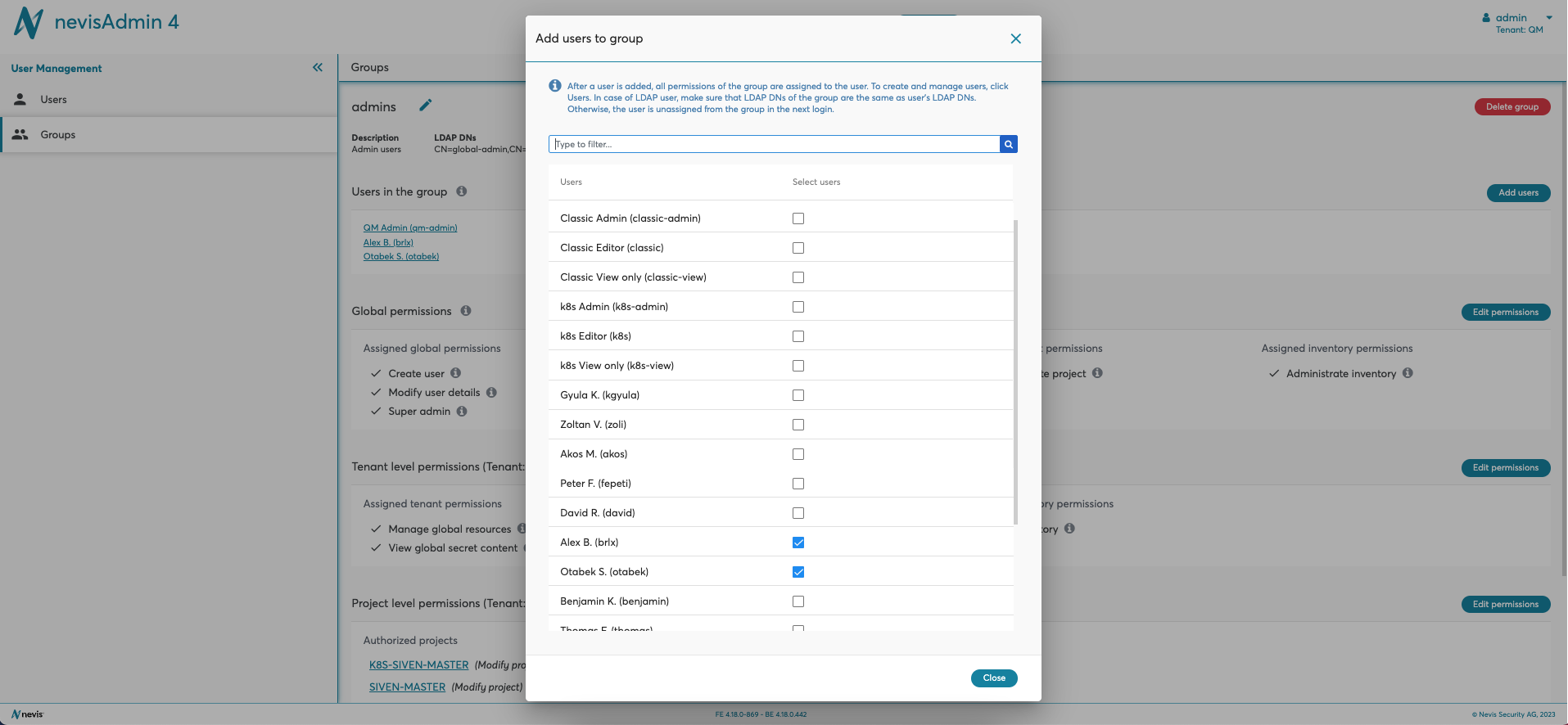Image resolution: width=1568 pixels, height=725 pixels.
Task: Select Groups in the sidebar menu
Action: [x=57, y=135]
